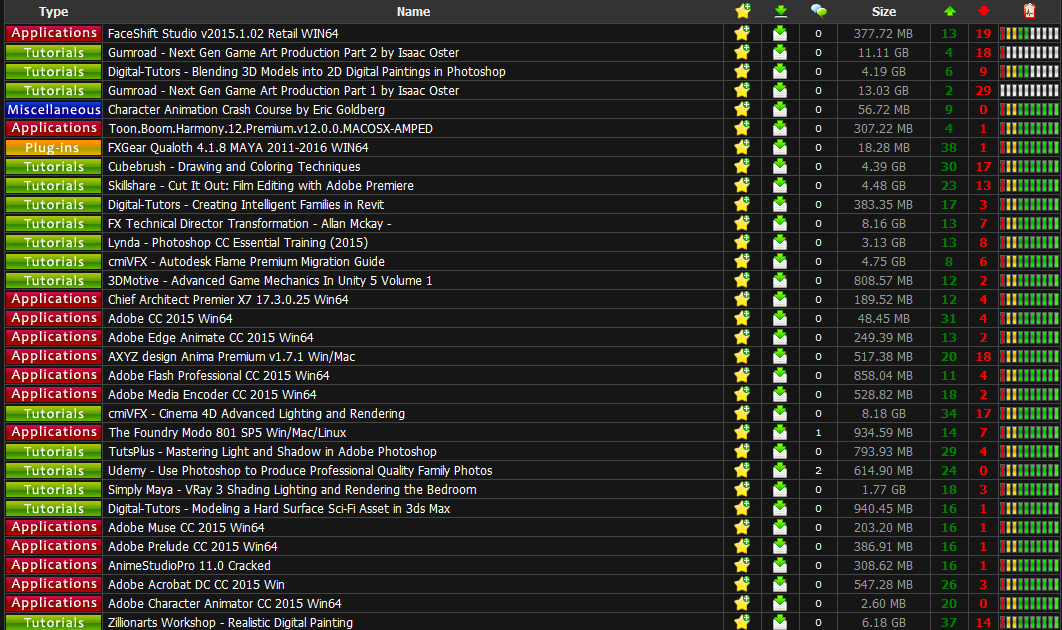
Task: Bookmark AXYZ design Anima Premium torrent
Action: (742, 355)
